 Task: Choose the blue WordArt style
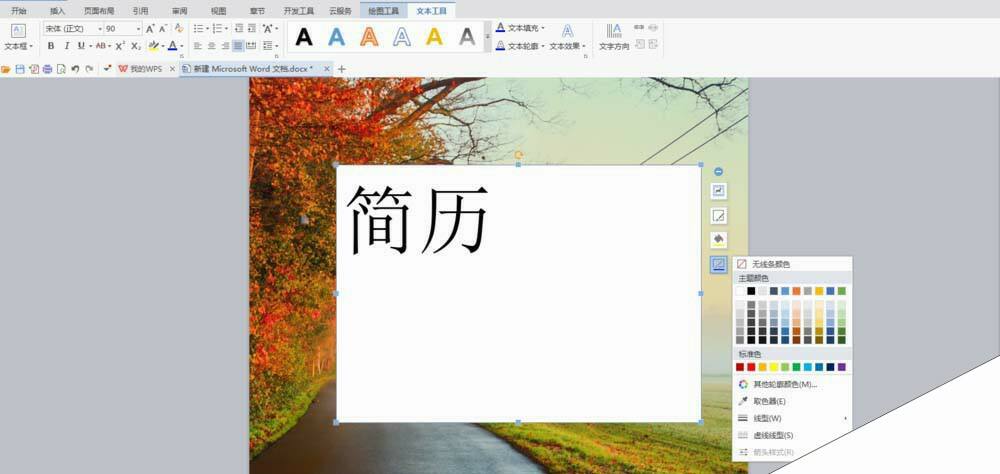[337, 37]
